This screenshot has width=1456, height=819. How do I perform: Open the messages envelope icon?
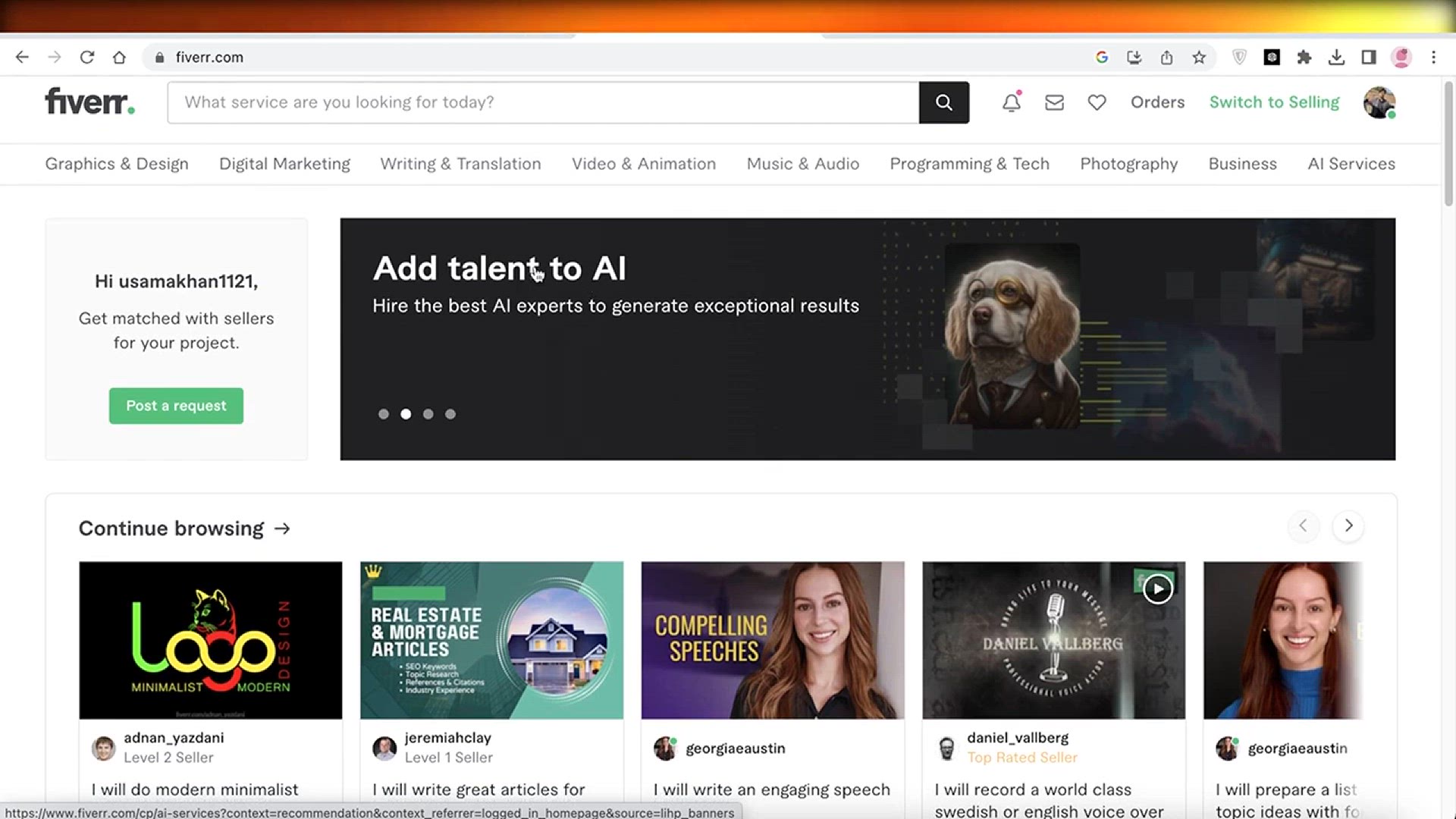coord(1055,102)
